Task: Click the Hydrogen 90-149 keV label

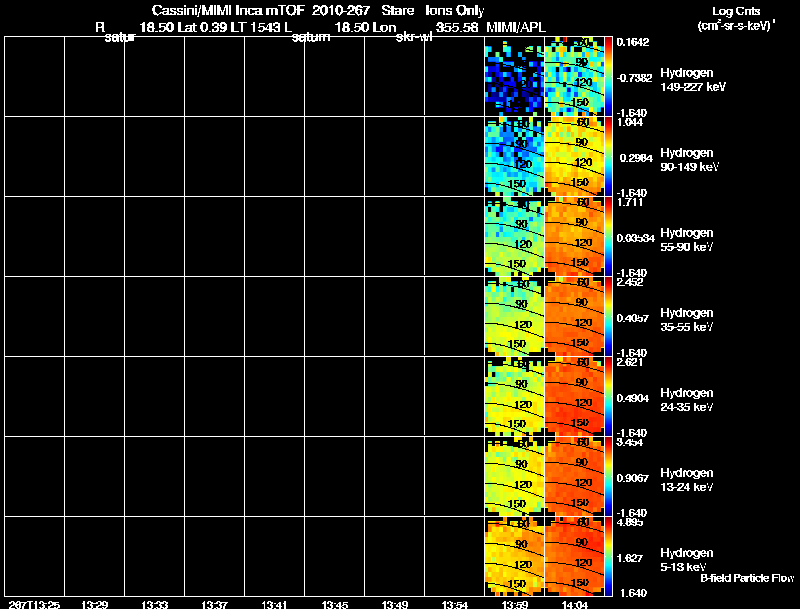Action: pyautogui.click(x=689, y=160)
